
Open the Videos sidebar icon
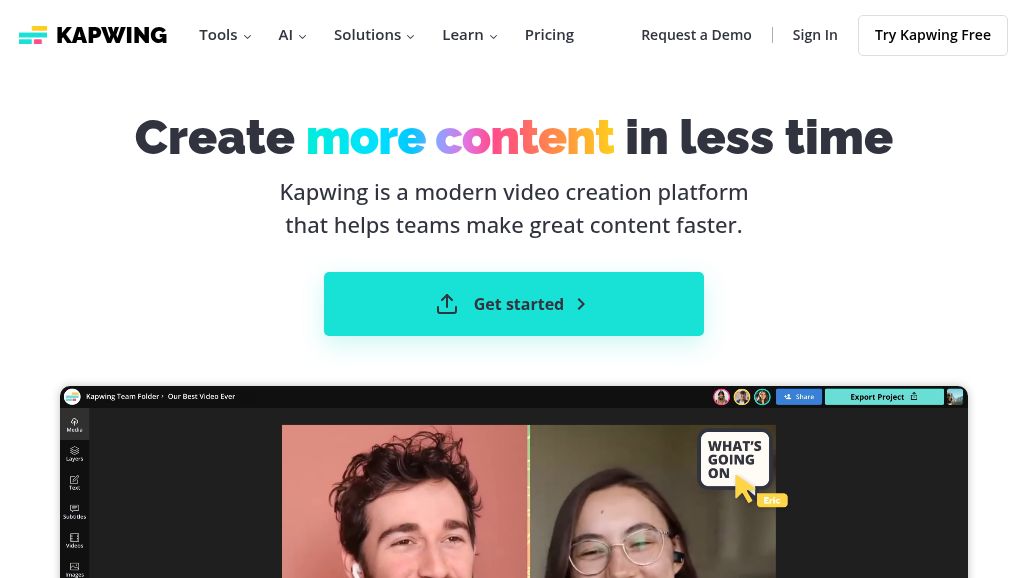click(x=74, y=540)
